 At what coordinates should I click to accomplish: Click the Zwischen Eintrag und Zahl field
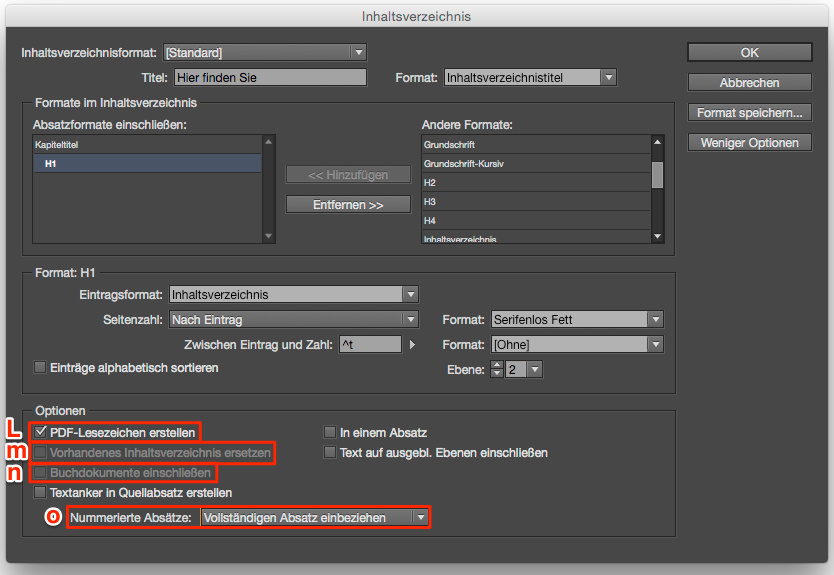tap(370, 345)
